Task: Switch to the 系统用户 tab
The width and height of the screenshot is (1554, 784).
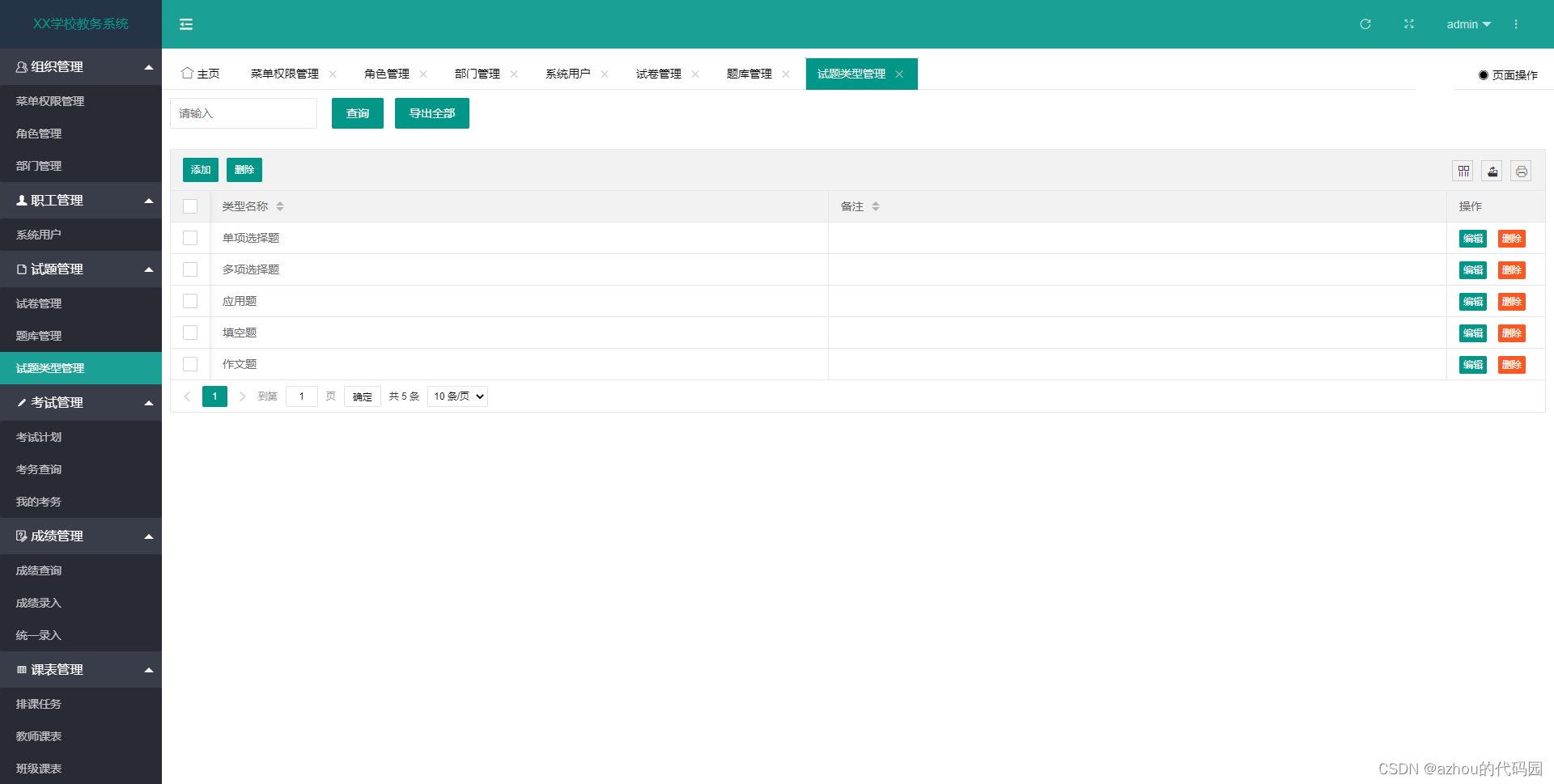Action: tap(568, 74)
